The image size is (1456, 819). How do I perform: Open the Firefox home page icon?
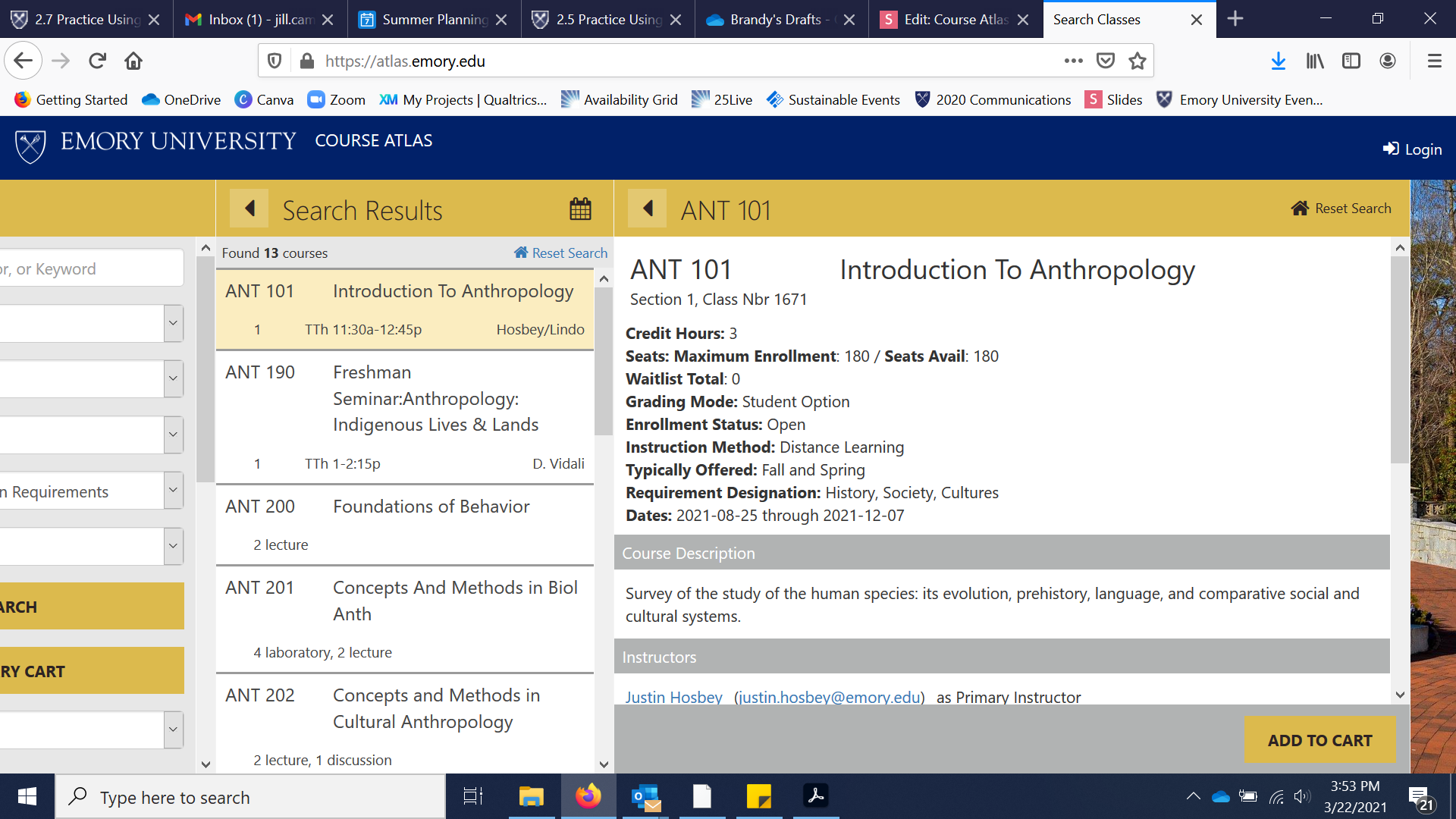tap(133, 61)
